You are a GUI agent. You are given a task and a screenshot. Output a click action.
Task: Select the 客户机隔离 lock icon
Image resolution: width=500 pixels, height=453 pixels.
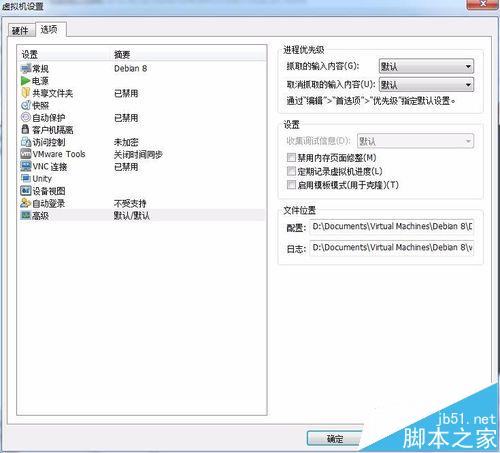click(x=25, y=129)
